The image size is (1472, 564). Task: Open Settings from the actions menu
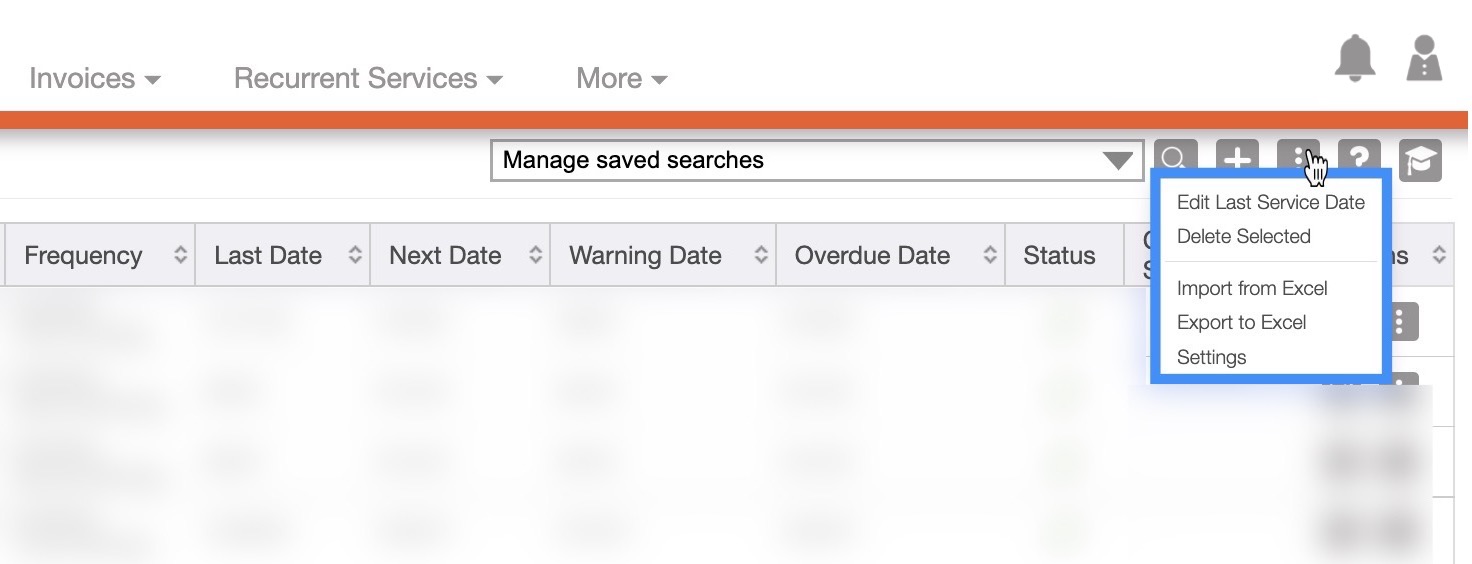(x=1211, y=357)
